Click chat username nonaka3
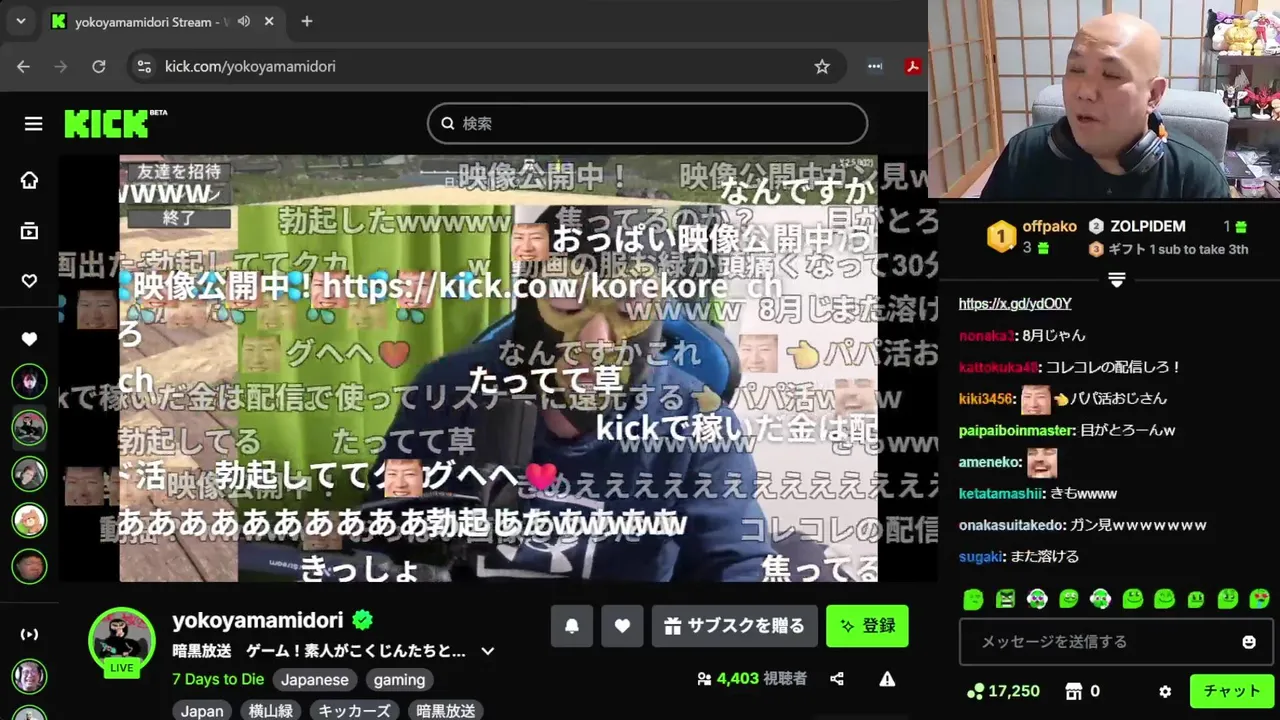1280x720 pixels. tap(987, 336)
